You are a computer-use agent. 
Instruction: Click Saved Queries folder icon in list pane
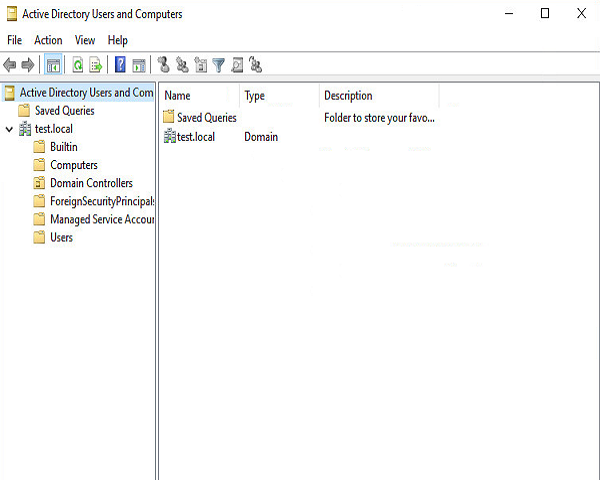pos(168,117)
